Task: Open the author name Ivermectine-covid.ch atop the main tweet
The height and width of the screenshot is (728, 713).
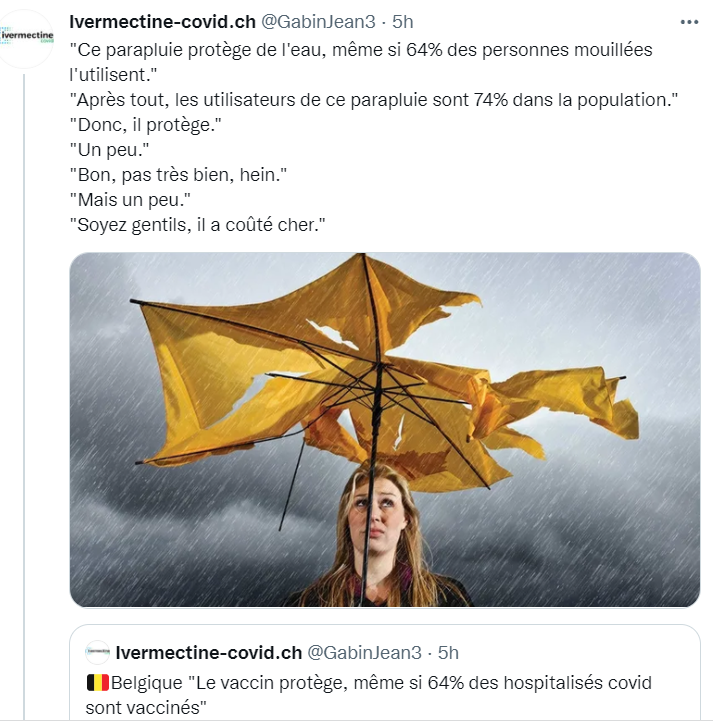Action: tap(162, 22)
